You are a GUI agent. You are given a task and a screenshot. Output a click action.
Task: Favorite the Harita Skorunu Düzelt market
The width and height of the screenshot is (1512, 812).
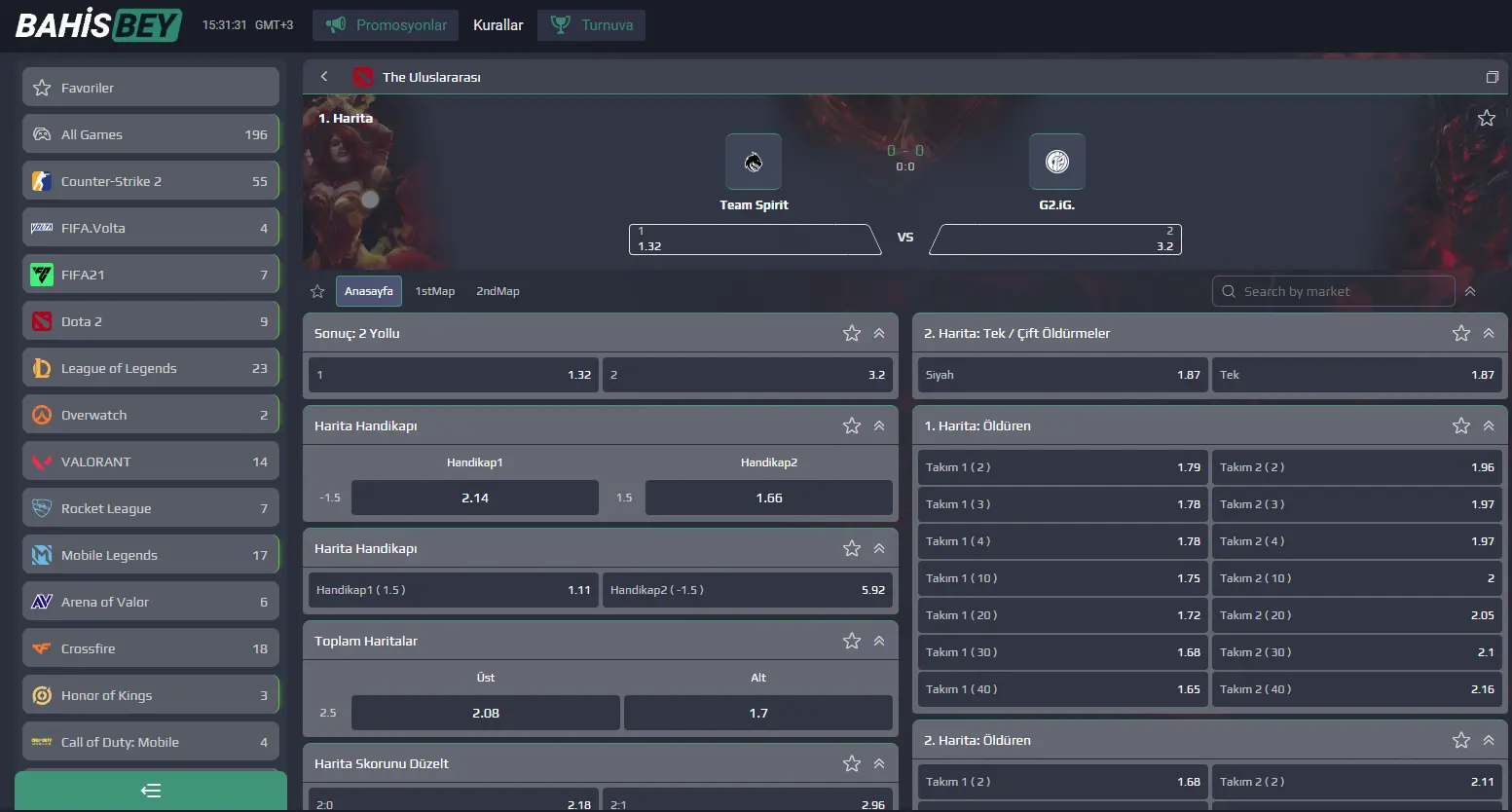pos(852,763)
